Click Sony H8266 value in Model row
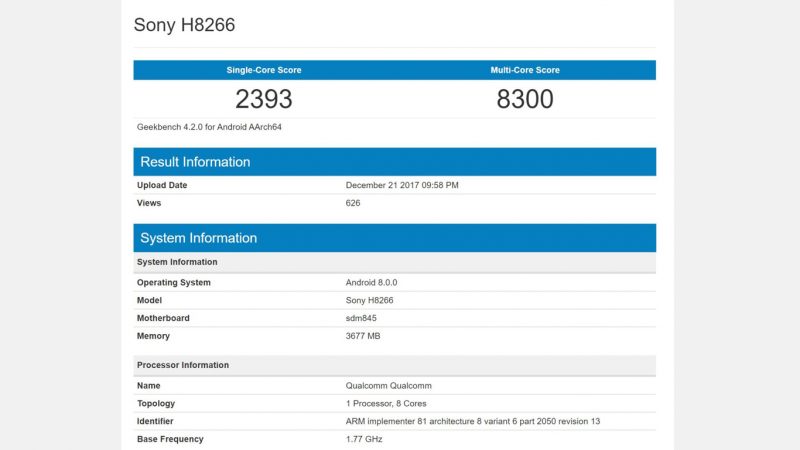 pyautogui.click(x=369, y=301)
